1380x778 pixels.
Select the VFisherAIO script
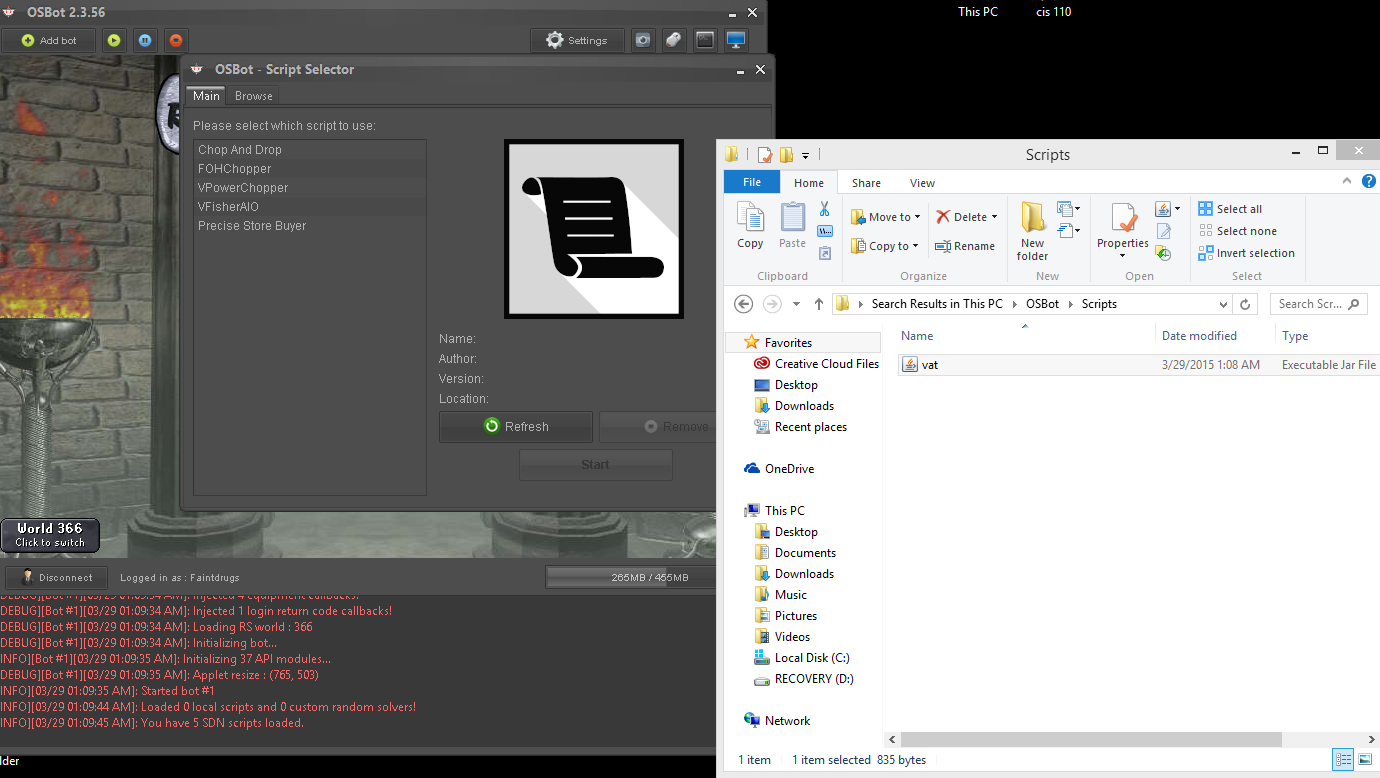[310, 207]
